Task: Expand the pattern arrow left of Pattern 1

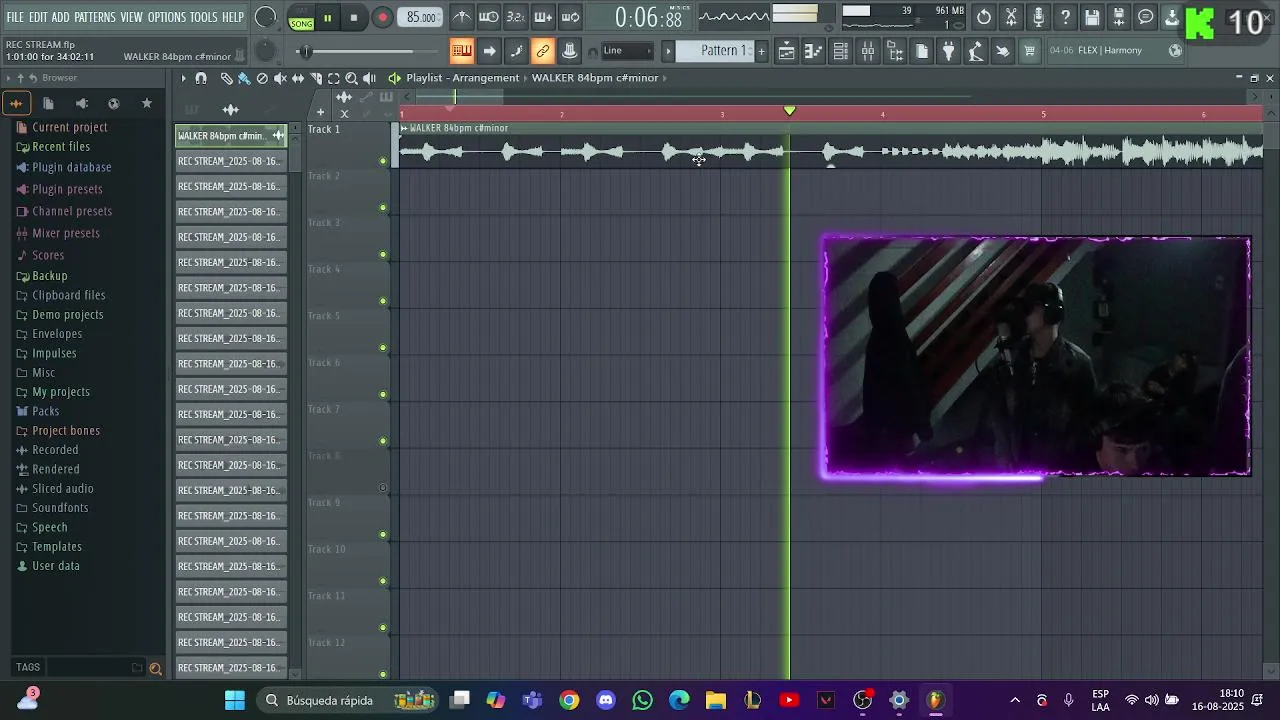Action: tap(668, 51)
